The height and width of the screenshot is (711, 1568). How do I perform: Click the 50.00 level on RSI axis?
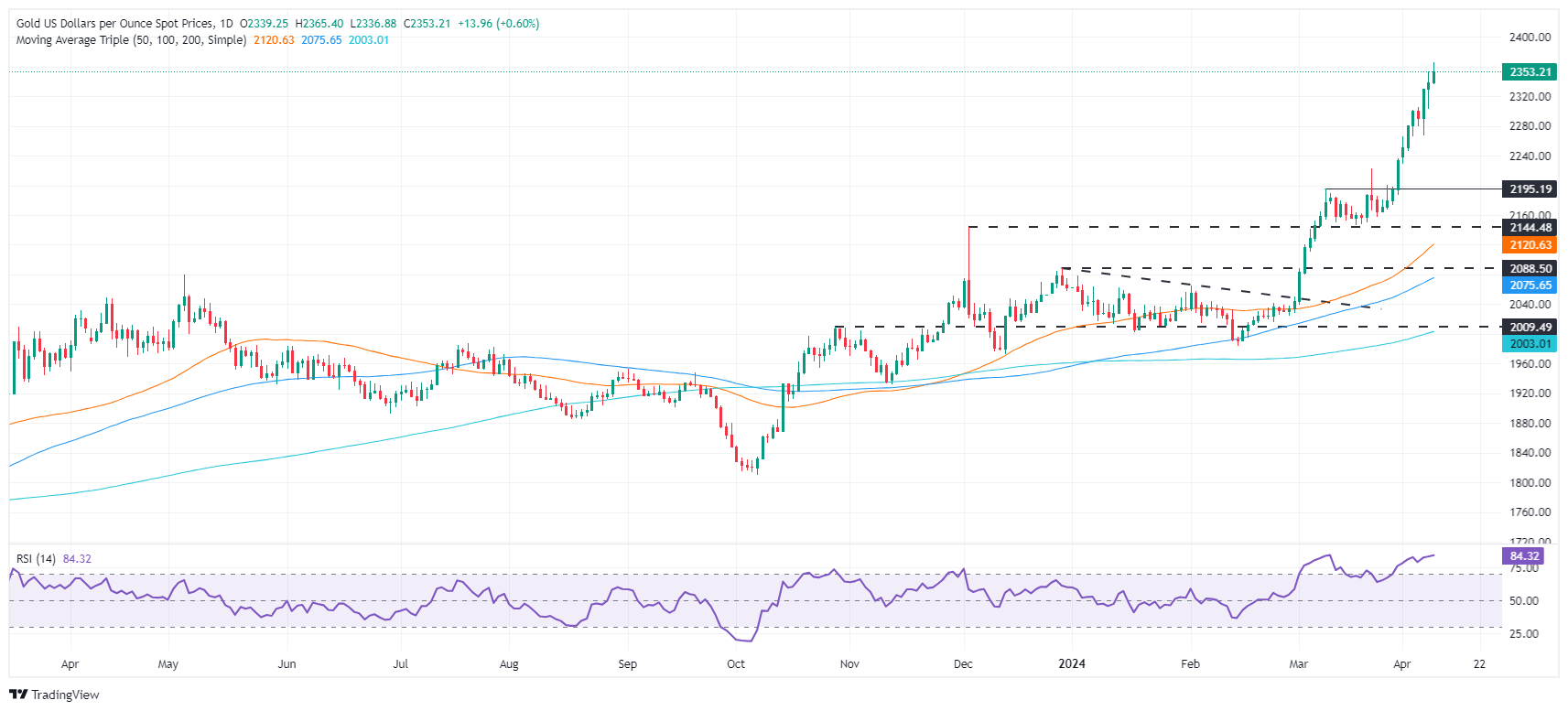tap(1524, 601)
